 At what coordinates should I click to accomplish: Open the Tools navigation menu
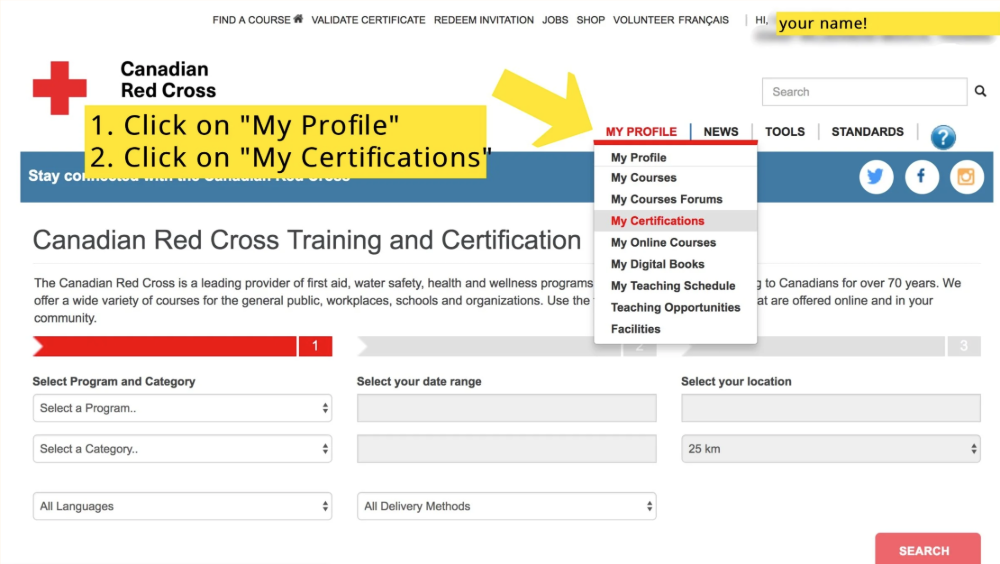click(785, 132)
